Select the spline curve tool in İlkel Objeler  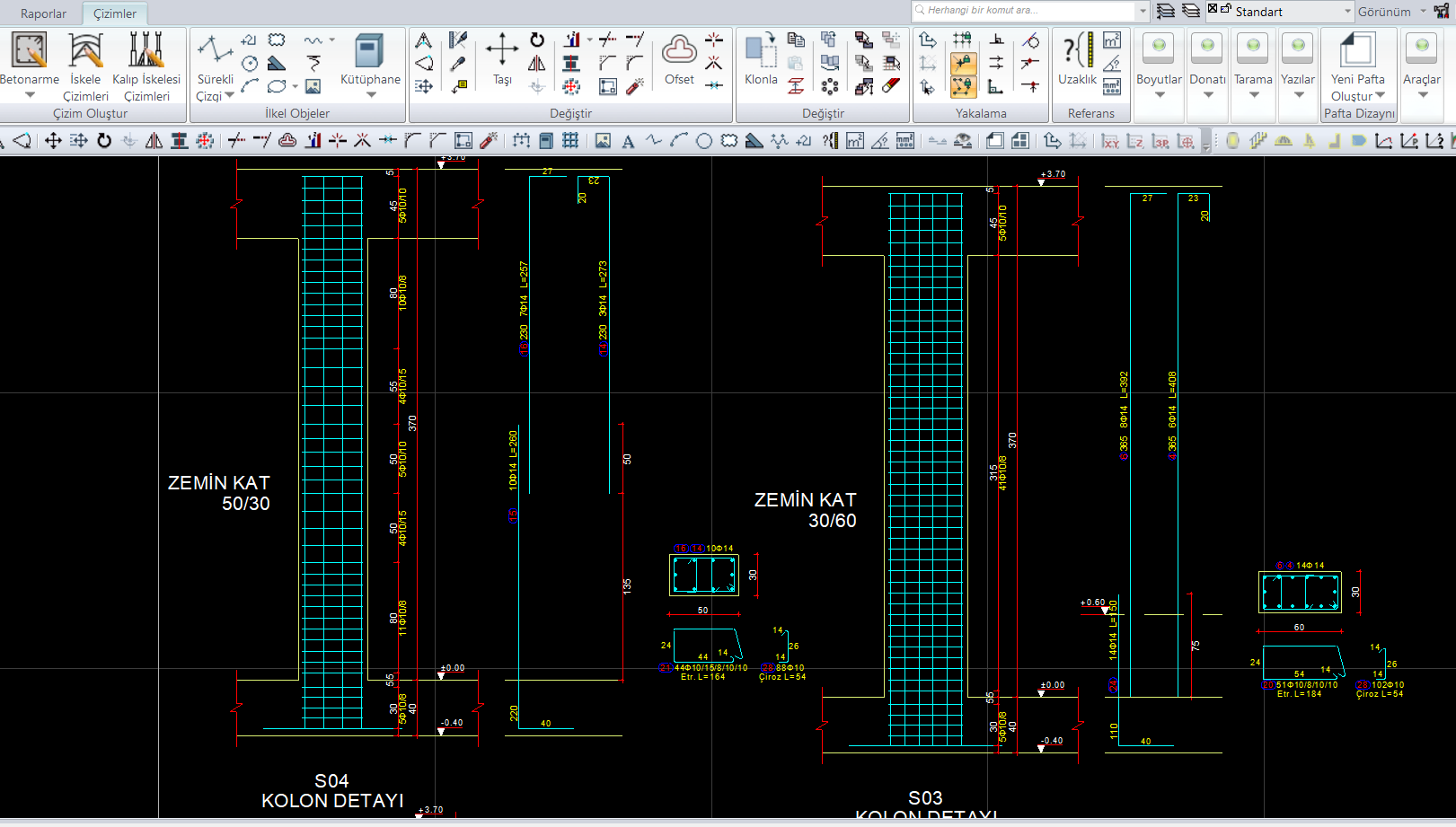313,40
